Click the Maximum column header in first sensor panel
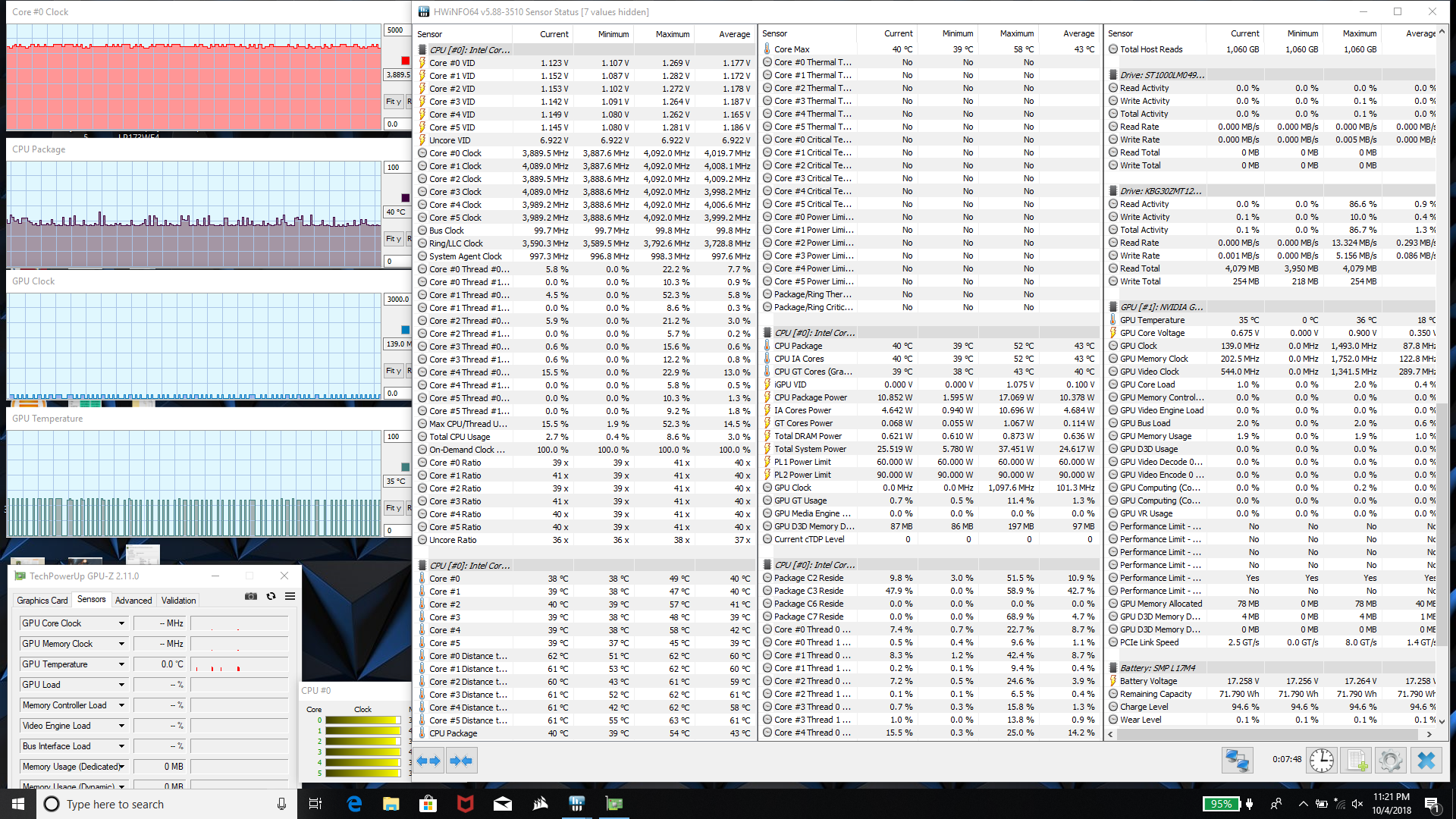Viewport: 1456px width, 819px height. [672, 34]
